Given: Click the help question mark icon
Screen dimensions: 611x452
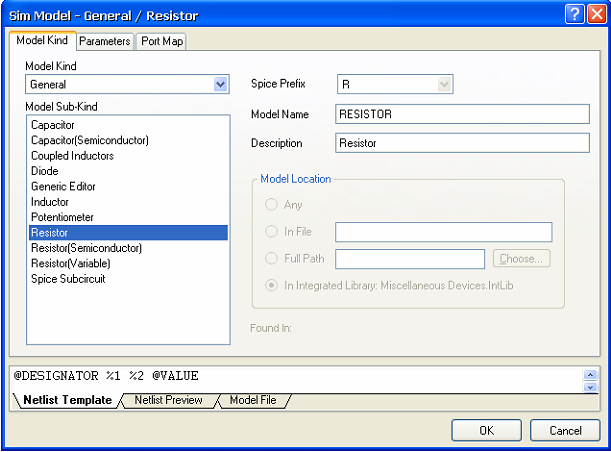Looking at the screenshot, I should [574, 15].
